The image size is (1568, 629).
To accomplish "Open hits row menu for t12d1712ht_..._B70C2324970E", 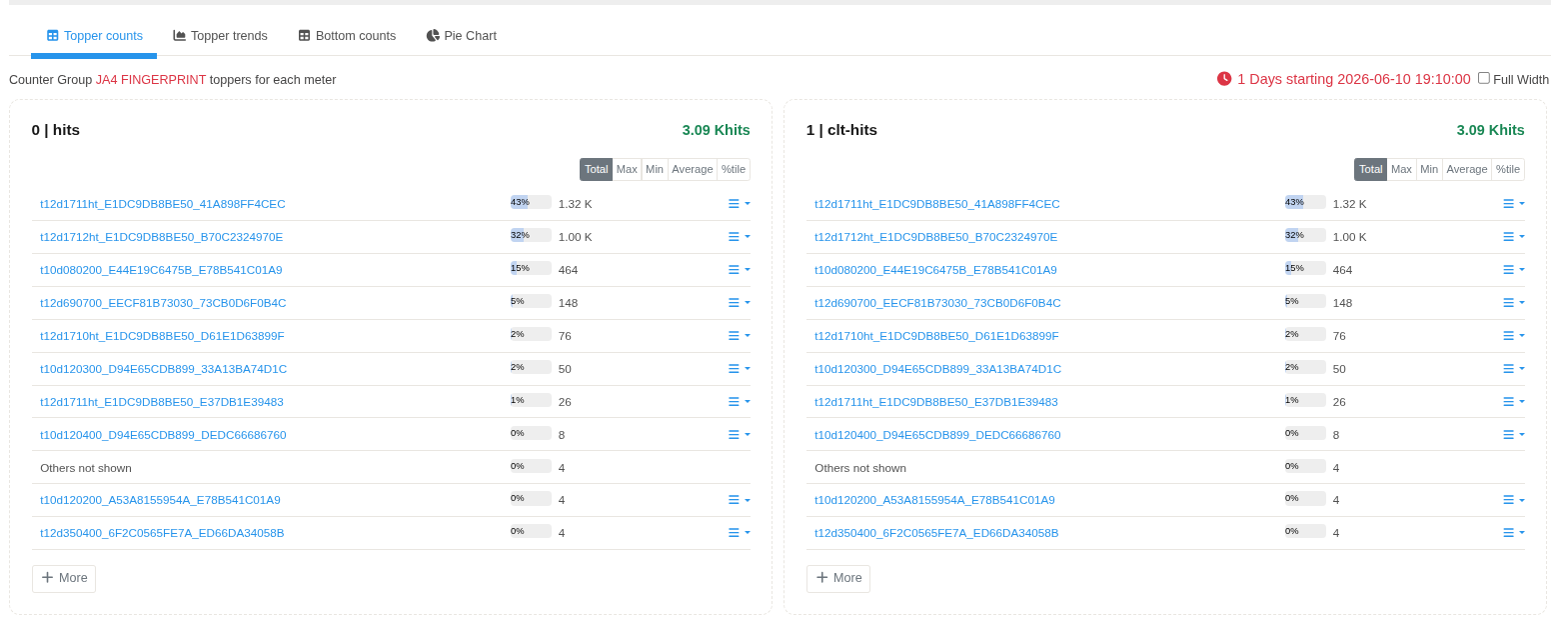I will (x=739, y=237).
